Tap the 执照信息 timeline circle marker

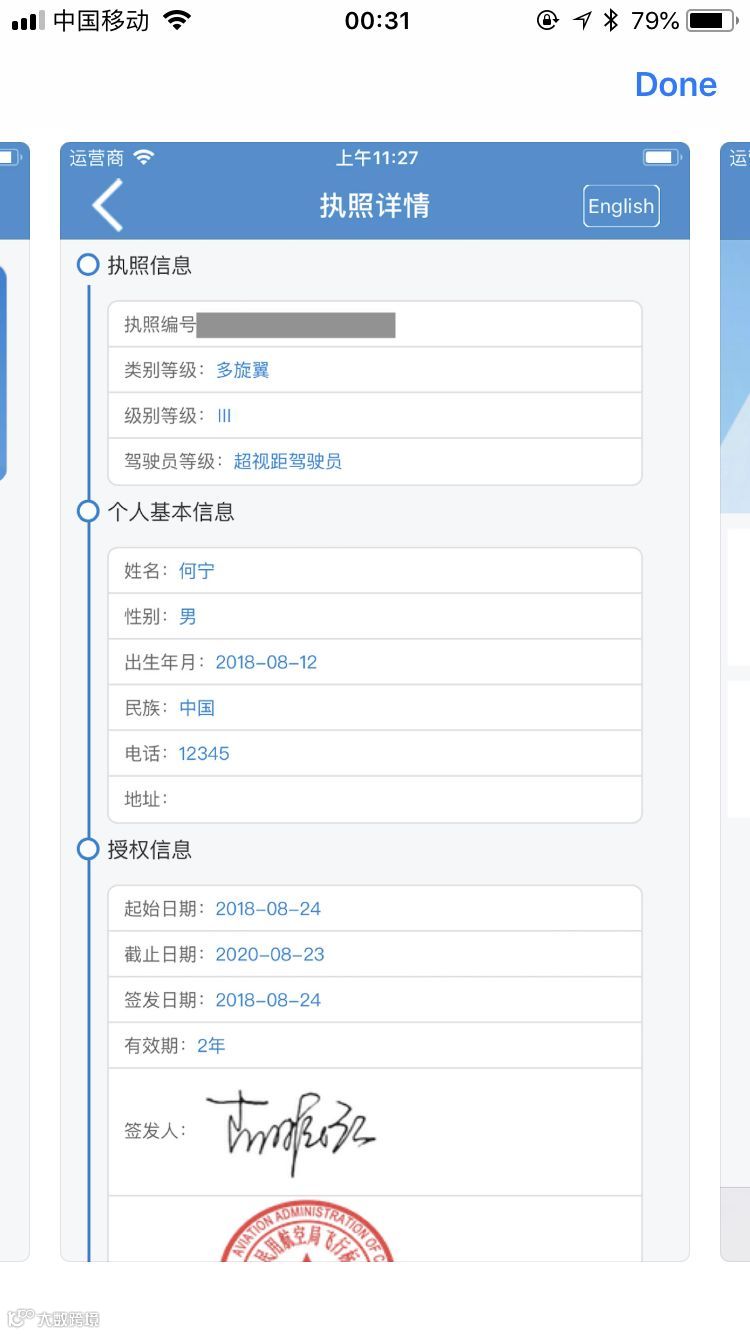pyautogui.click(x=88, y=266)
